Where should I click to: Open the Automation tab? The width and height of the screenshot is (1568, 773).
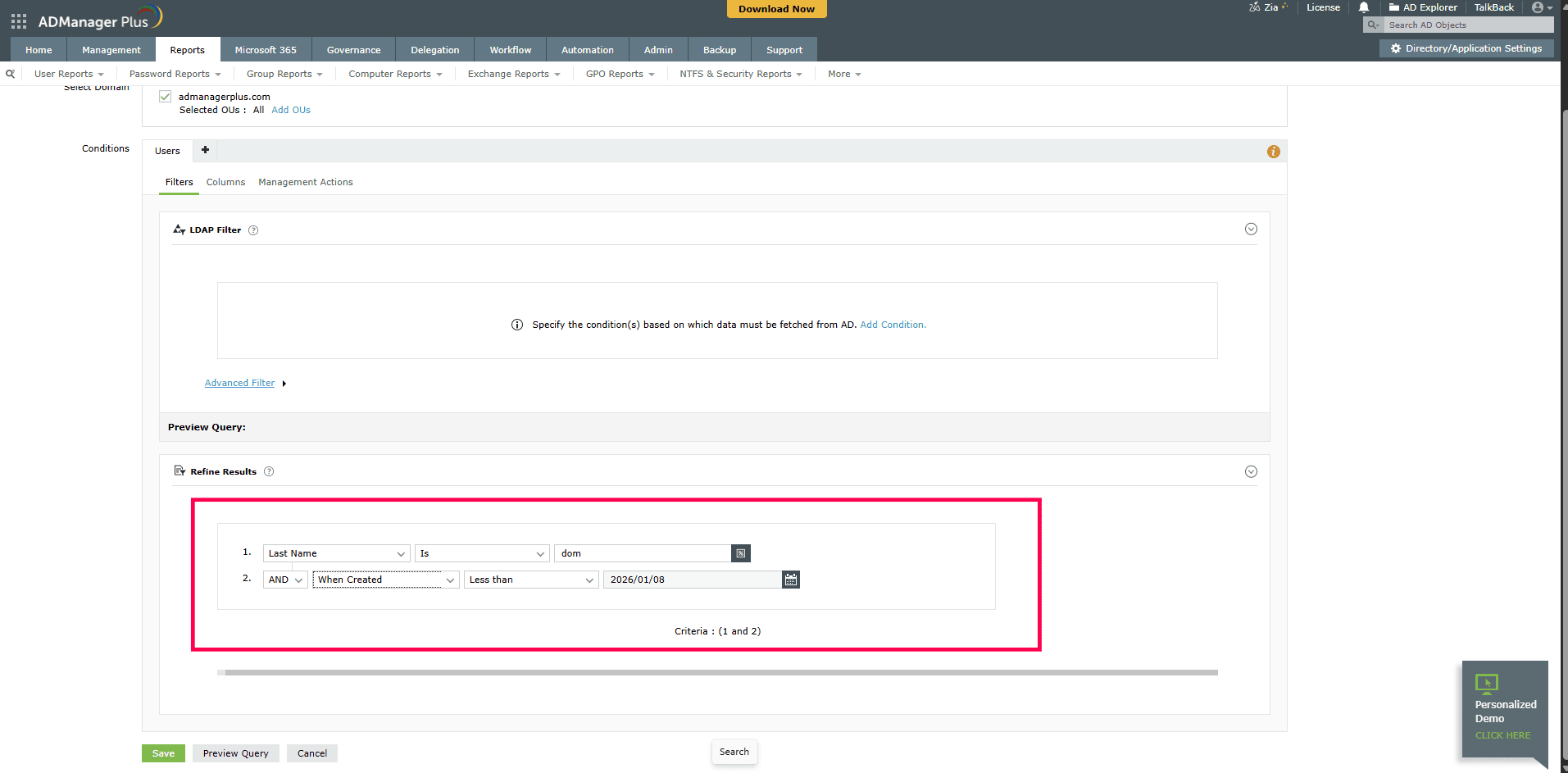coord(588,50)
